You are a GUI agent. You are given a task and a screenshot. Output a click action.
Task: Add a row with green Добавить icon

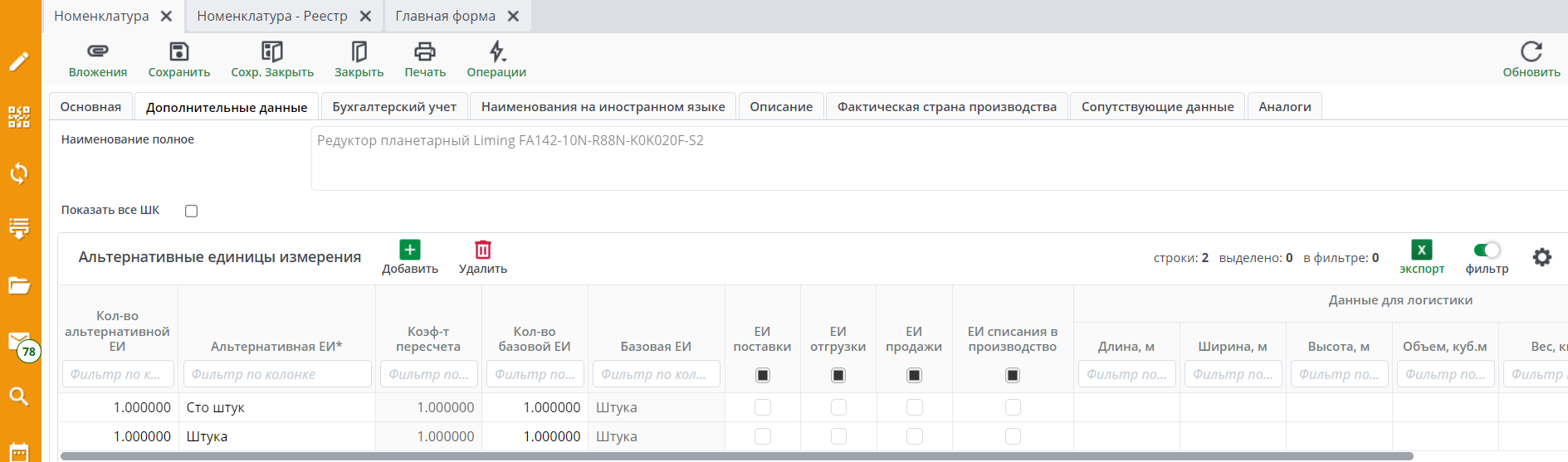tap(410, 250)
